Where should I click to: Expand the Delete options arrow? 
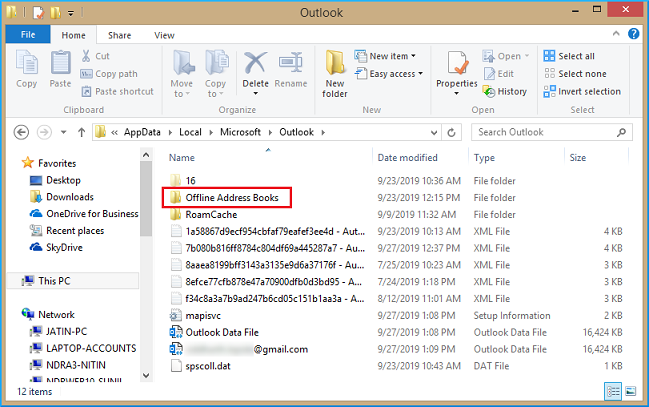[x=255, y=94]
